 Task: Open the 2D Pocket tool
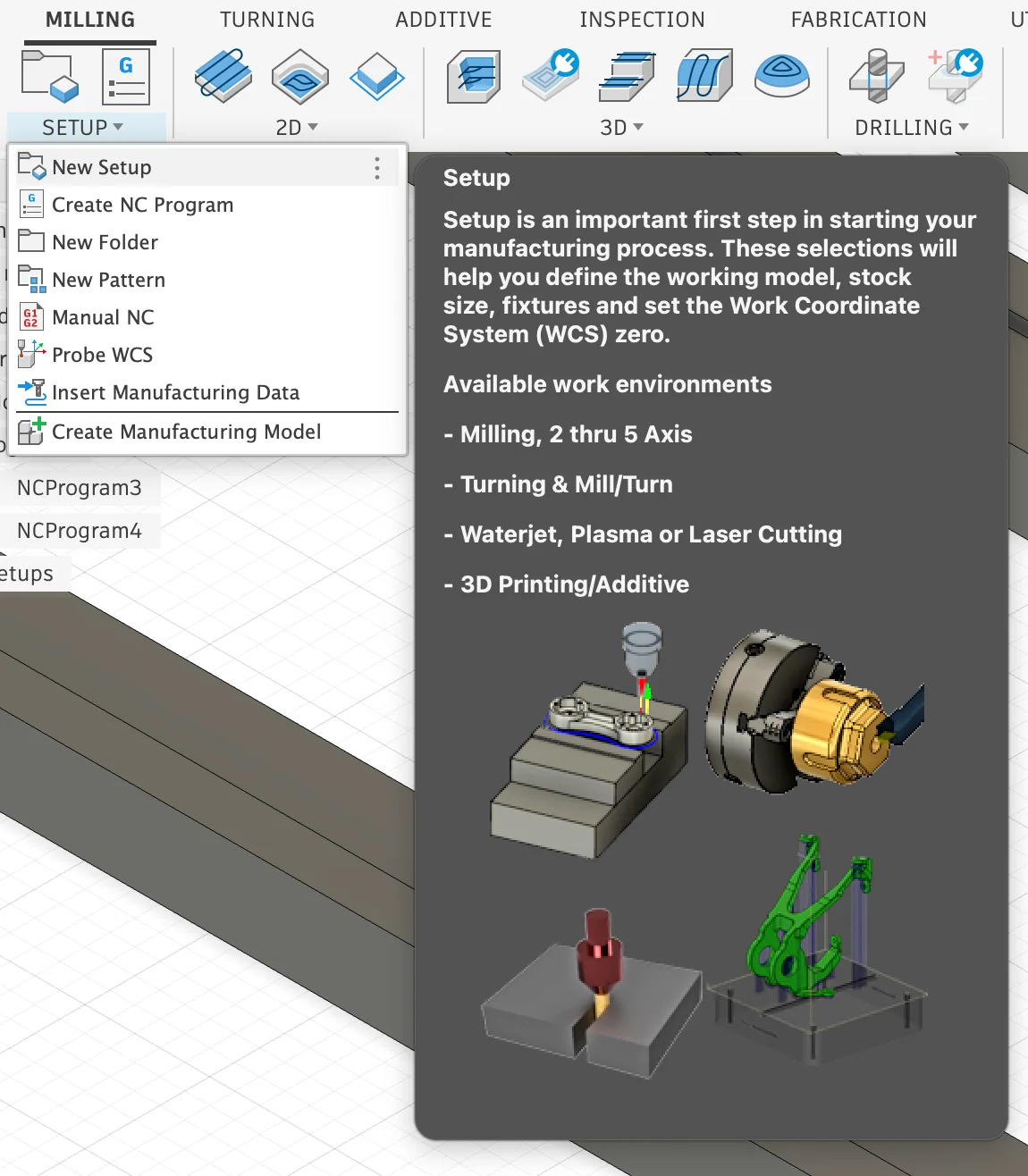(x=300, y=76)
